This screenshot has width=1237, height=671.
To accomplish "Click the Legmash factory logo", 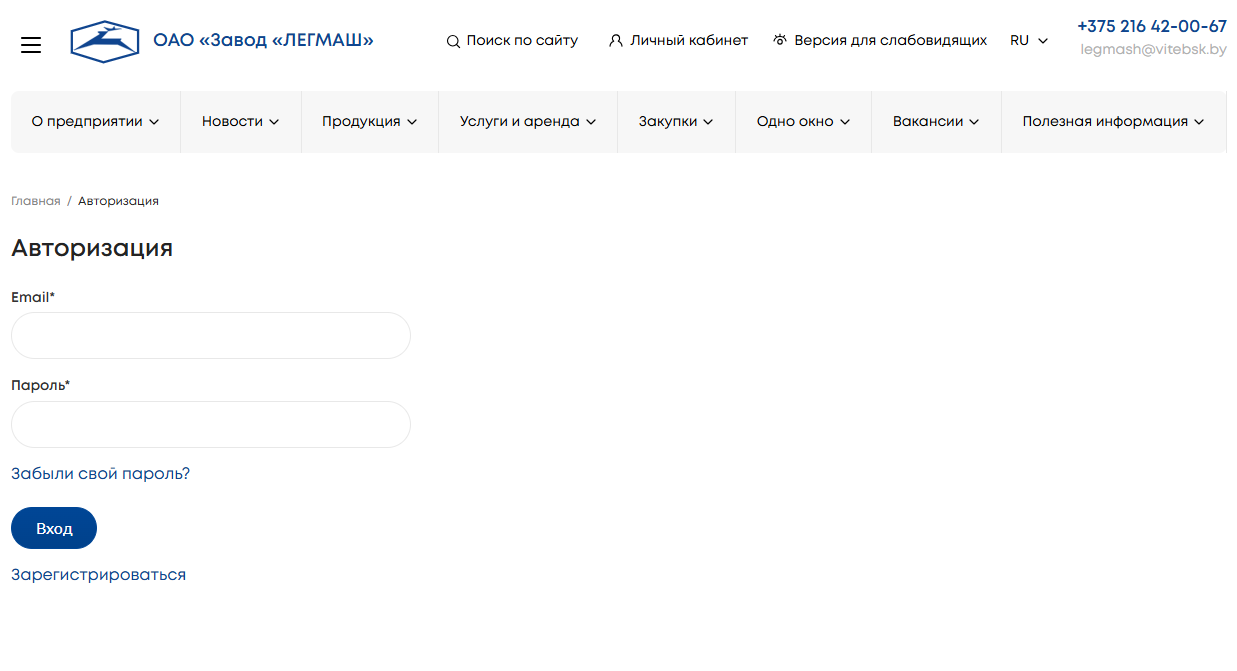I will tap(104, 41).
